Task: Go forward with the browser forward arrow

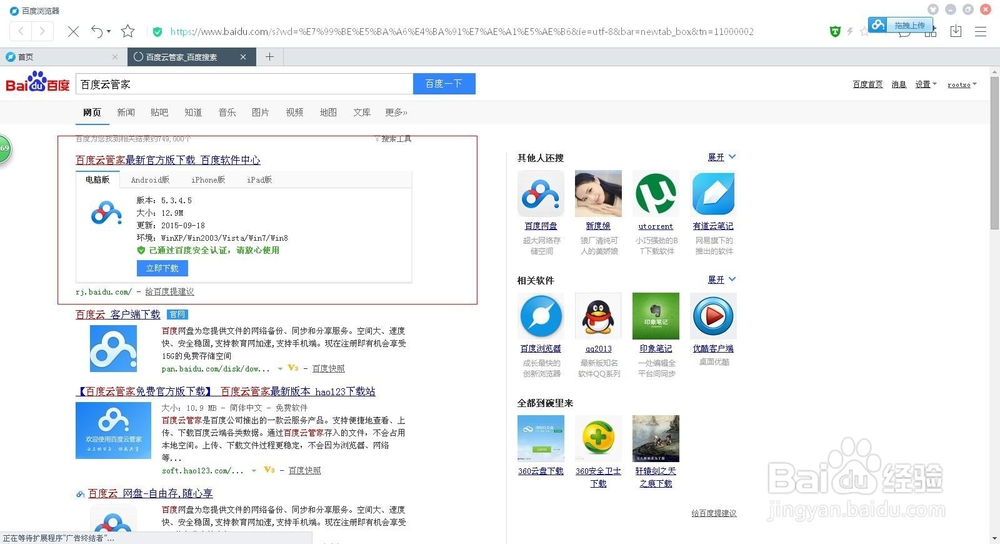Action: pos(42,31)
